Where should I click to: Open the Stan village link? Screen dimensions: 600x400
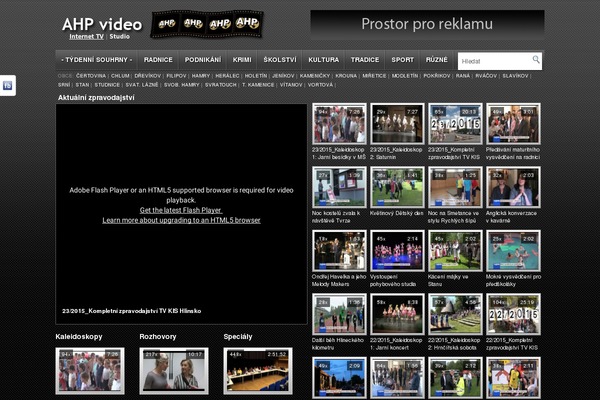point(82,85)
